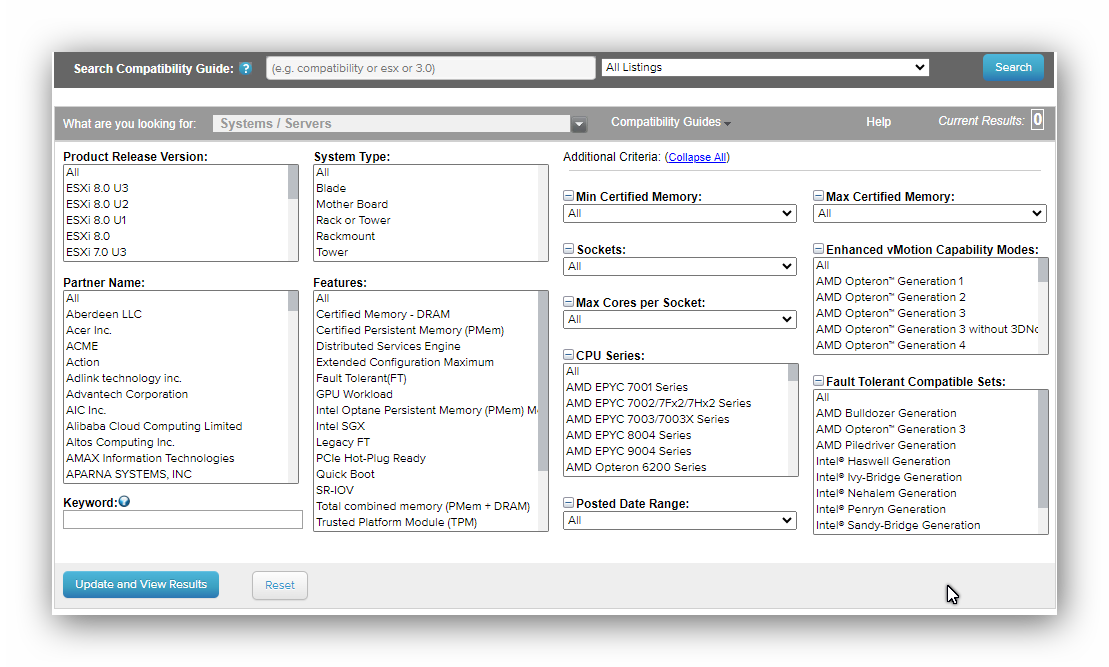1109x667 pixels.
Task: Select ESXi 8.0 U2 release version
Action: pos(97,204)
